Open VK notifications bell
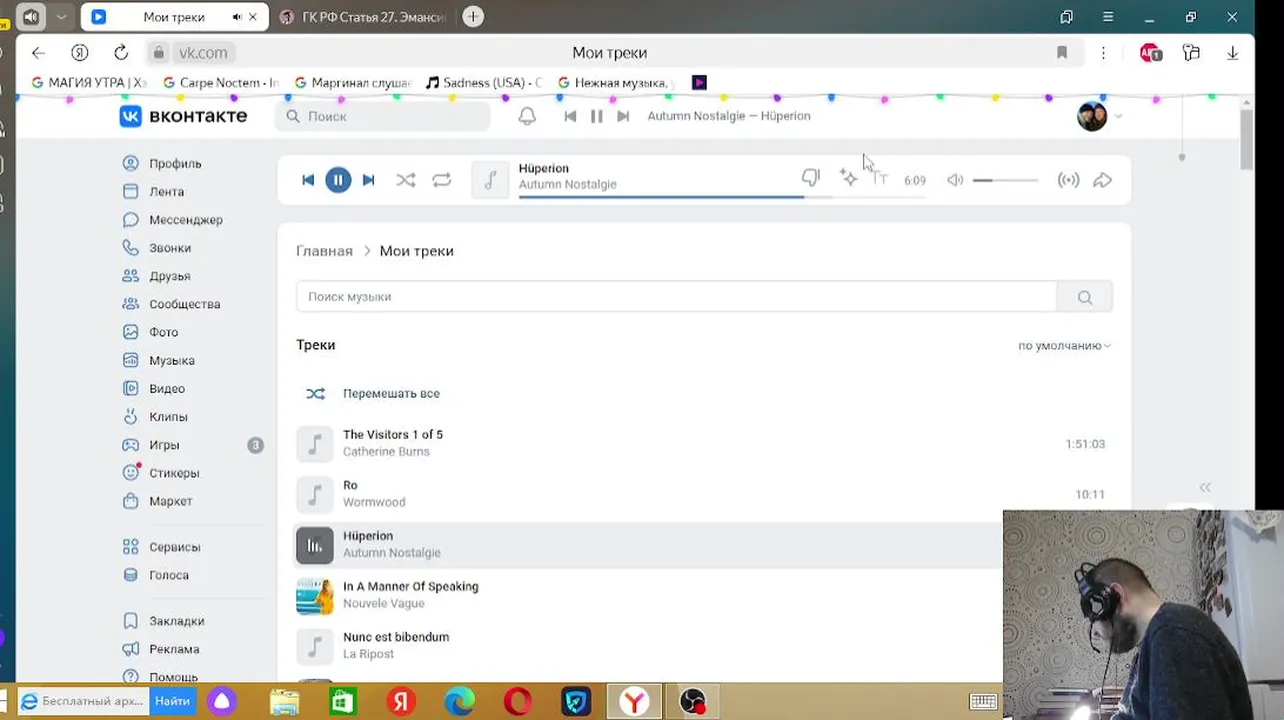 click(527, 116)
